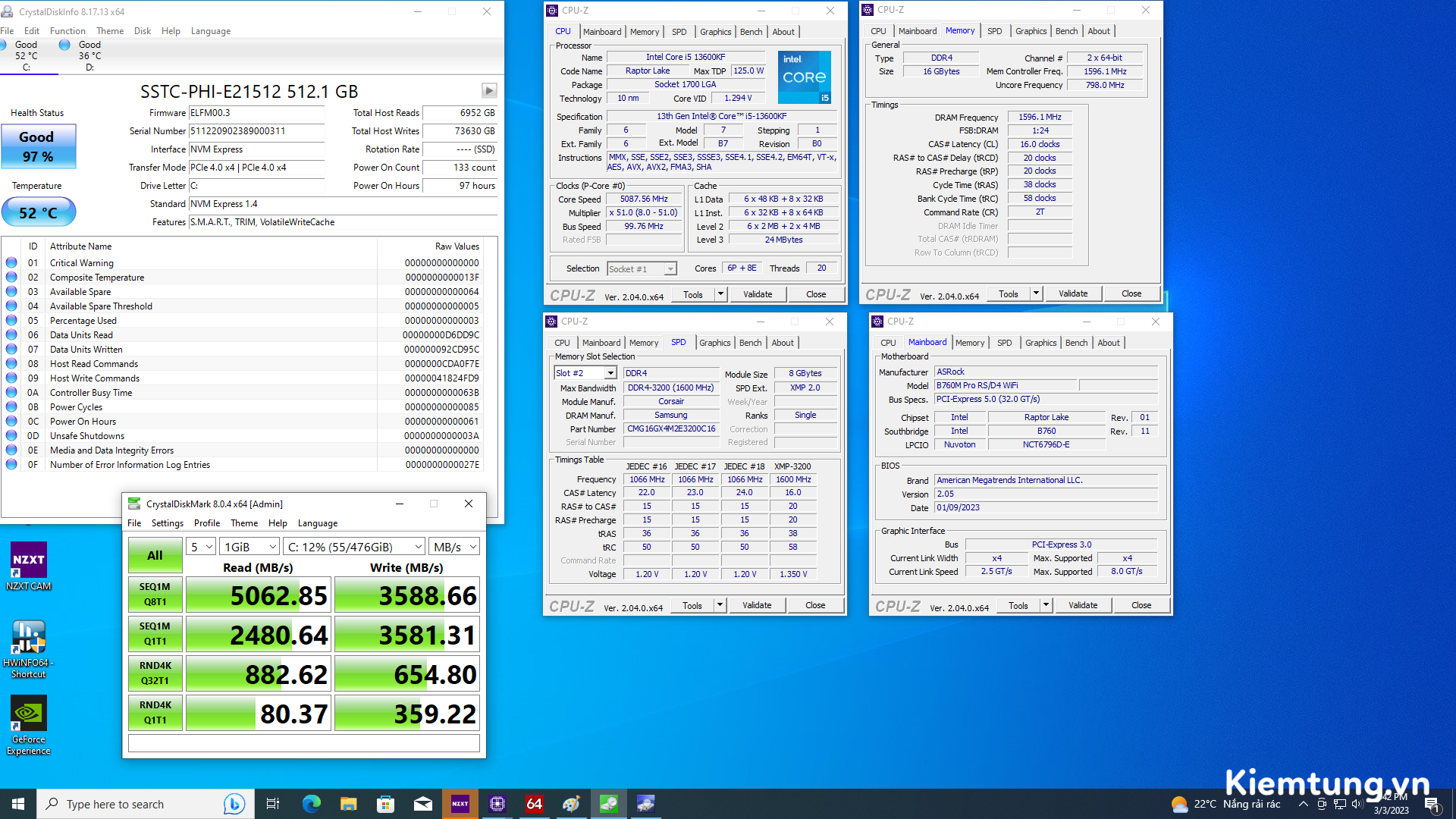Click the volume speaker tray icon
Viewport: 1456px width, 819px height.
coord(1357,804)
